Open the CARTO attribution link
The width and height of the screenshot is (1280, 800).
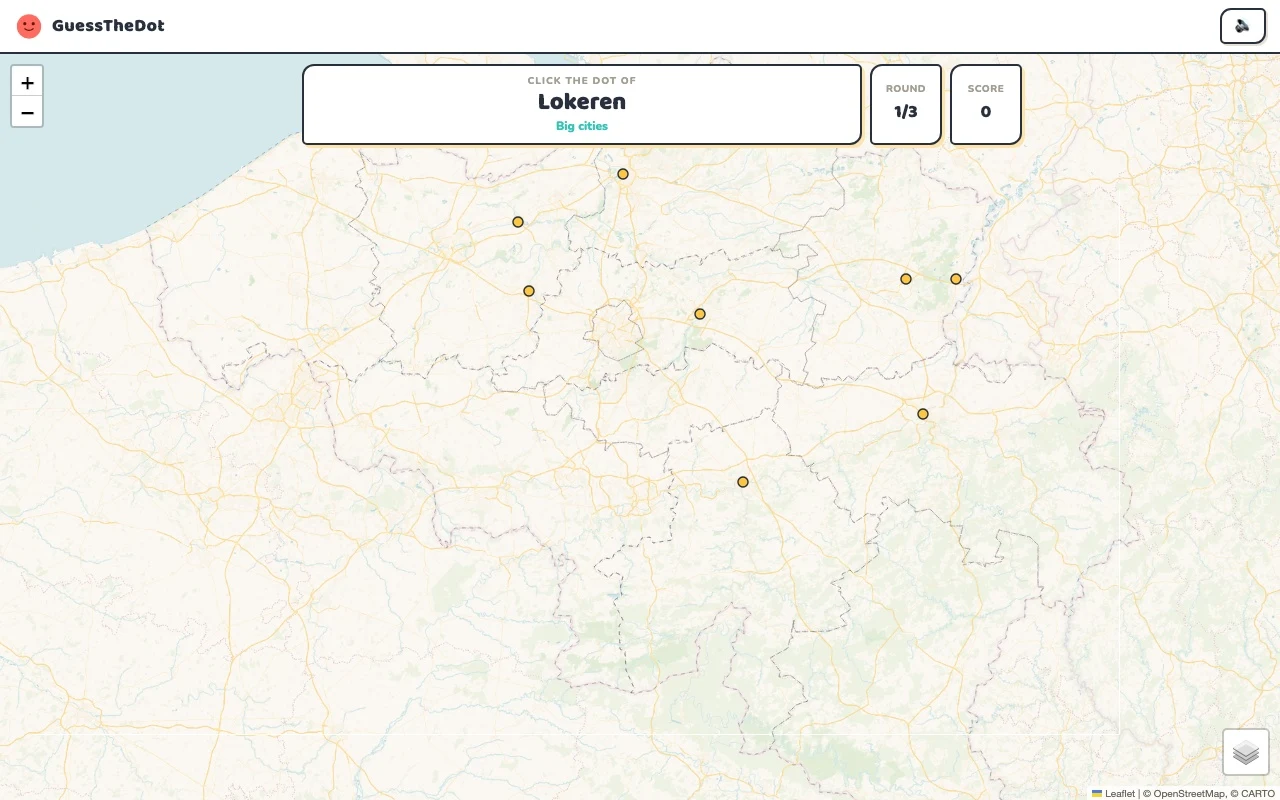point(1258,793)
